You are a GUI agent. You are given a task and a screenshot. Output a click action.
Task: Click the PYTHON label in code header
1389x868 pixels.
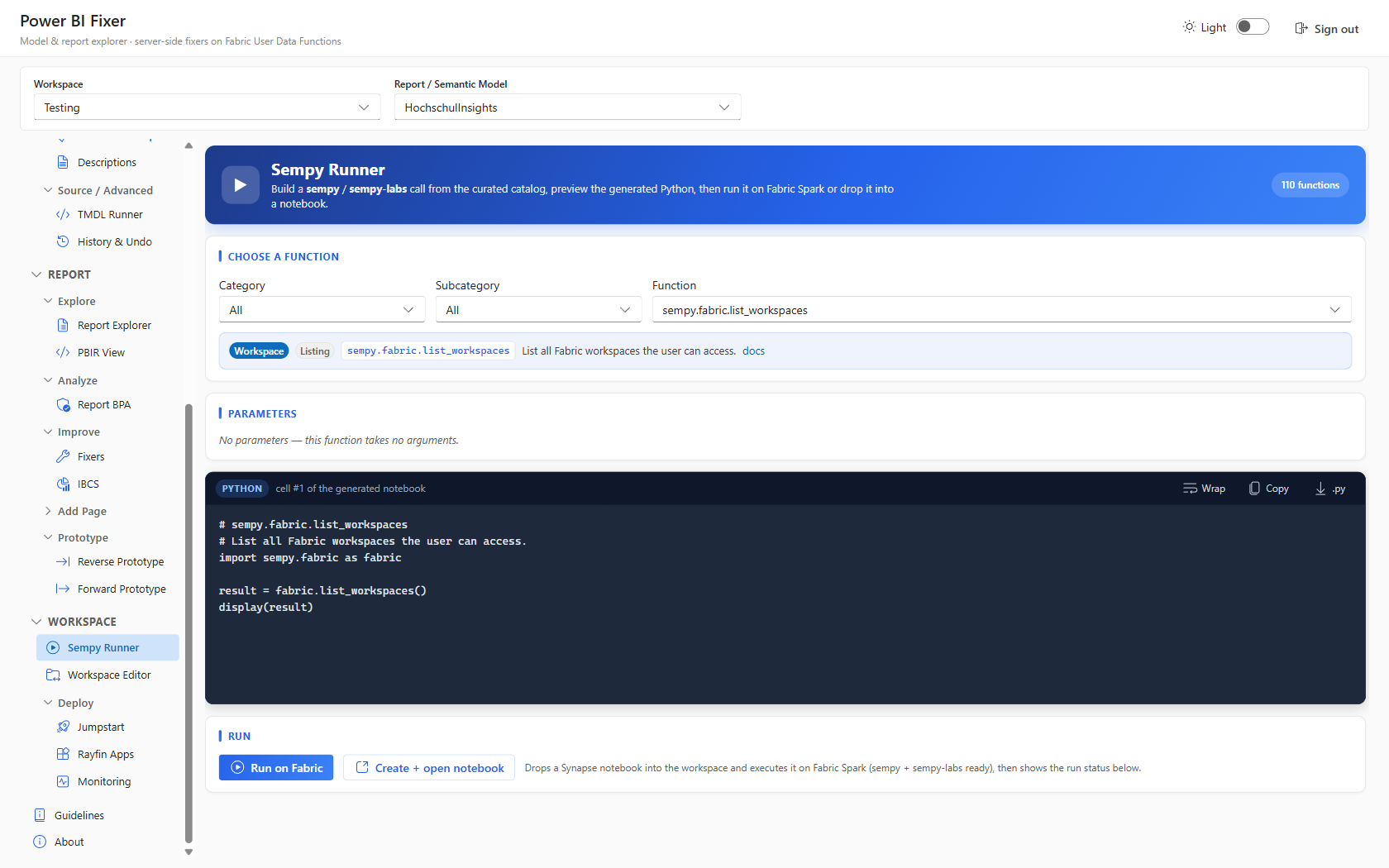pyautogui.click(x=241, y=489)
